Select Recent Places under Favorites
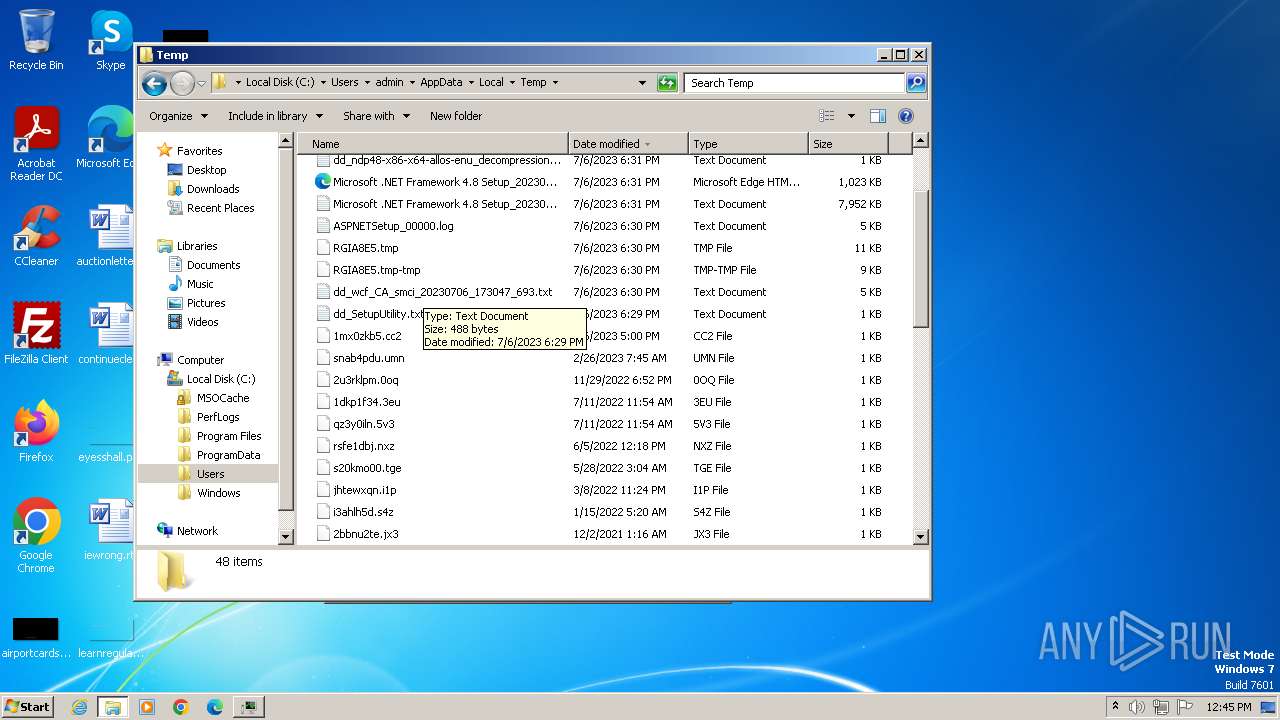The width and height of the screenshot is (1280, 720). pyautogui.click(x=220, y=208)
